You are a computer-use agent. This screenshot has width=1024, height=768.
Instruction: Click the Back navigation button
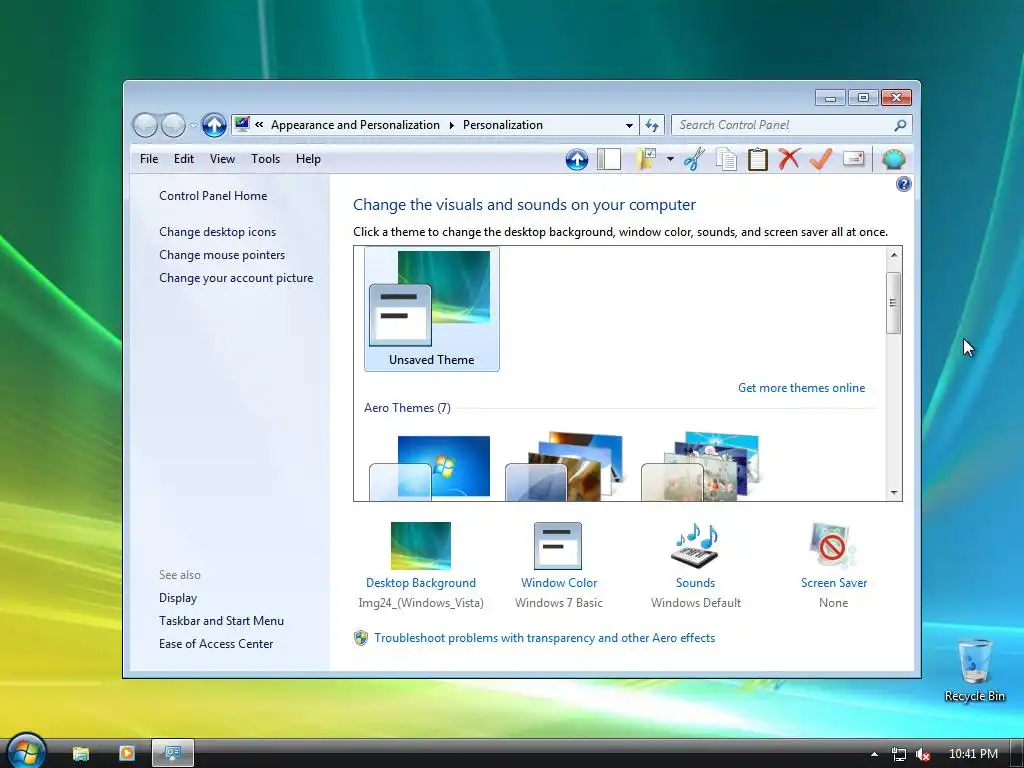[x=145, y=125]
